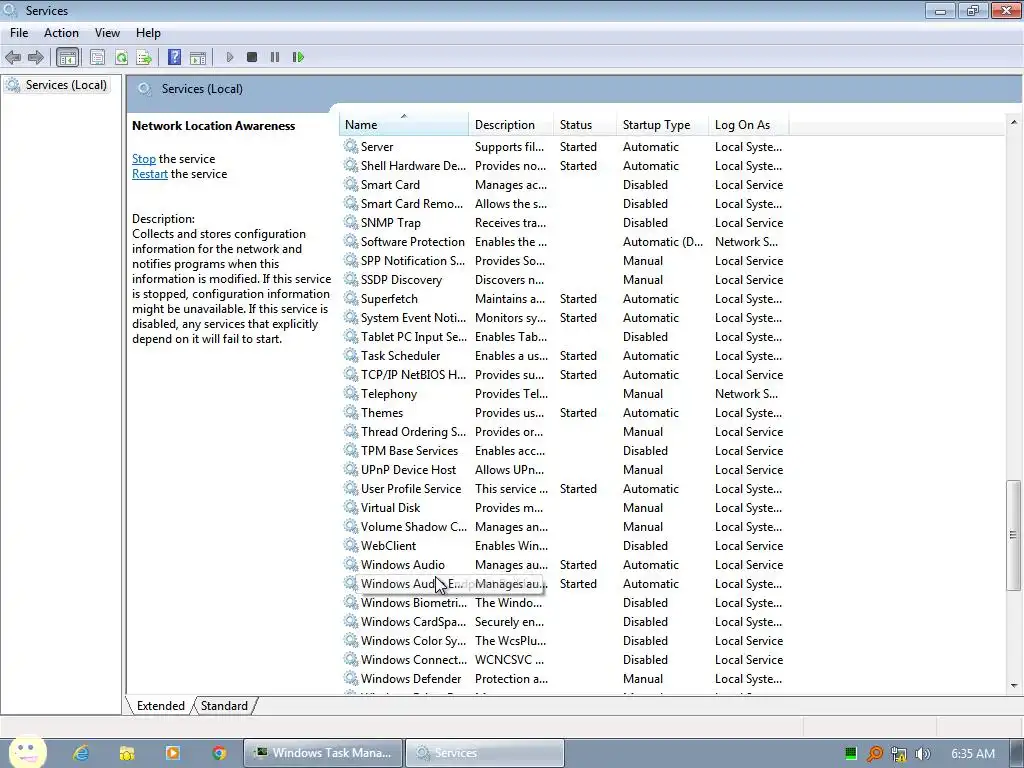Select the TCP/IP NetBIOS Helper service
Screen dimensions: 1024x768
pos(564,374)
